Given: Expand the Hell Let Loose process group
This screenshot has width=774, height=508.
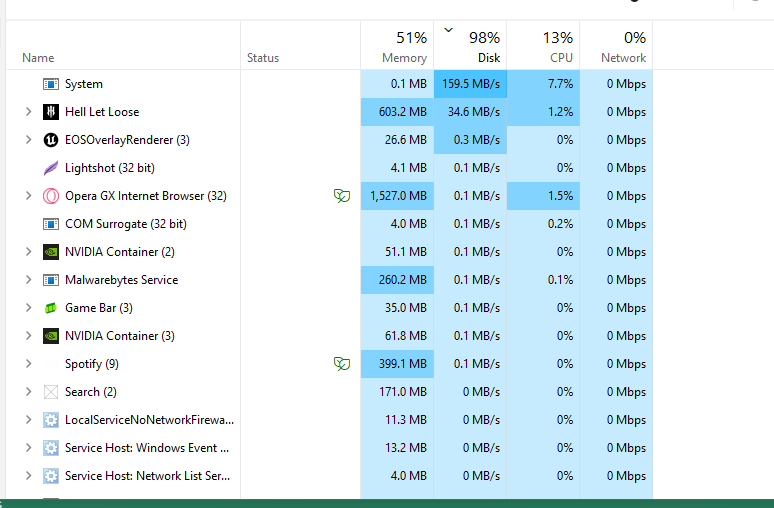Looking at the screenshot, I should 29,112.
